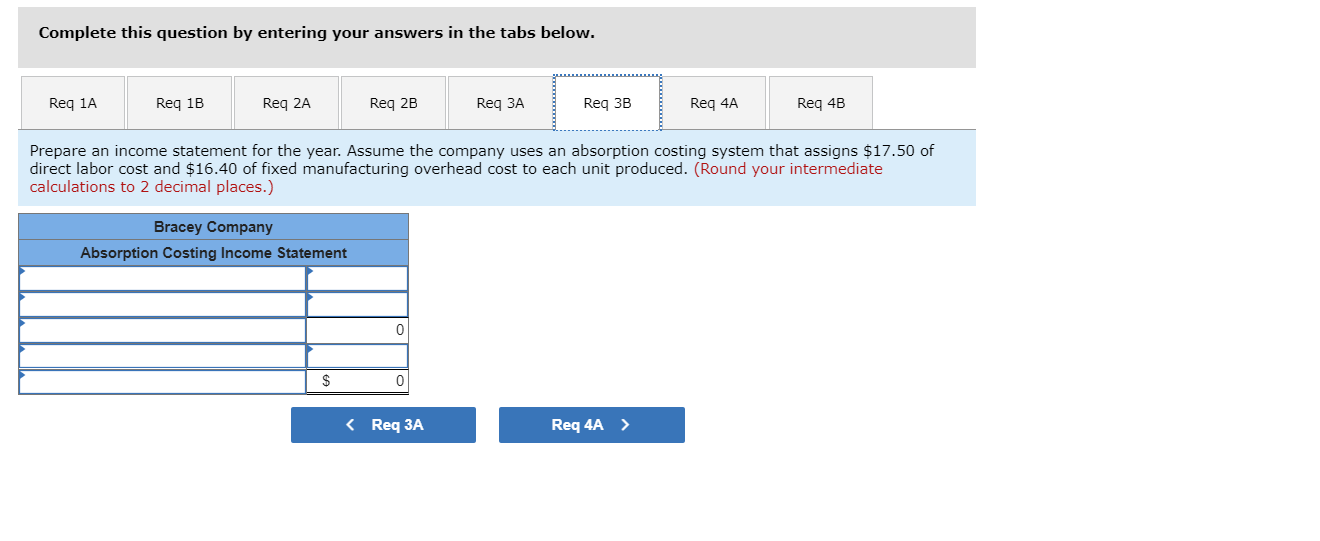This screenshot has height=541, width=1320.
Task: Click the red rounding instruction text
Action: 456,178
